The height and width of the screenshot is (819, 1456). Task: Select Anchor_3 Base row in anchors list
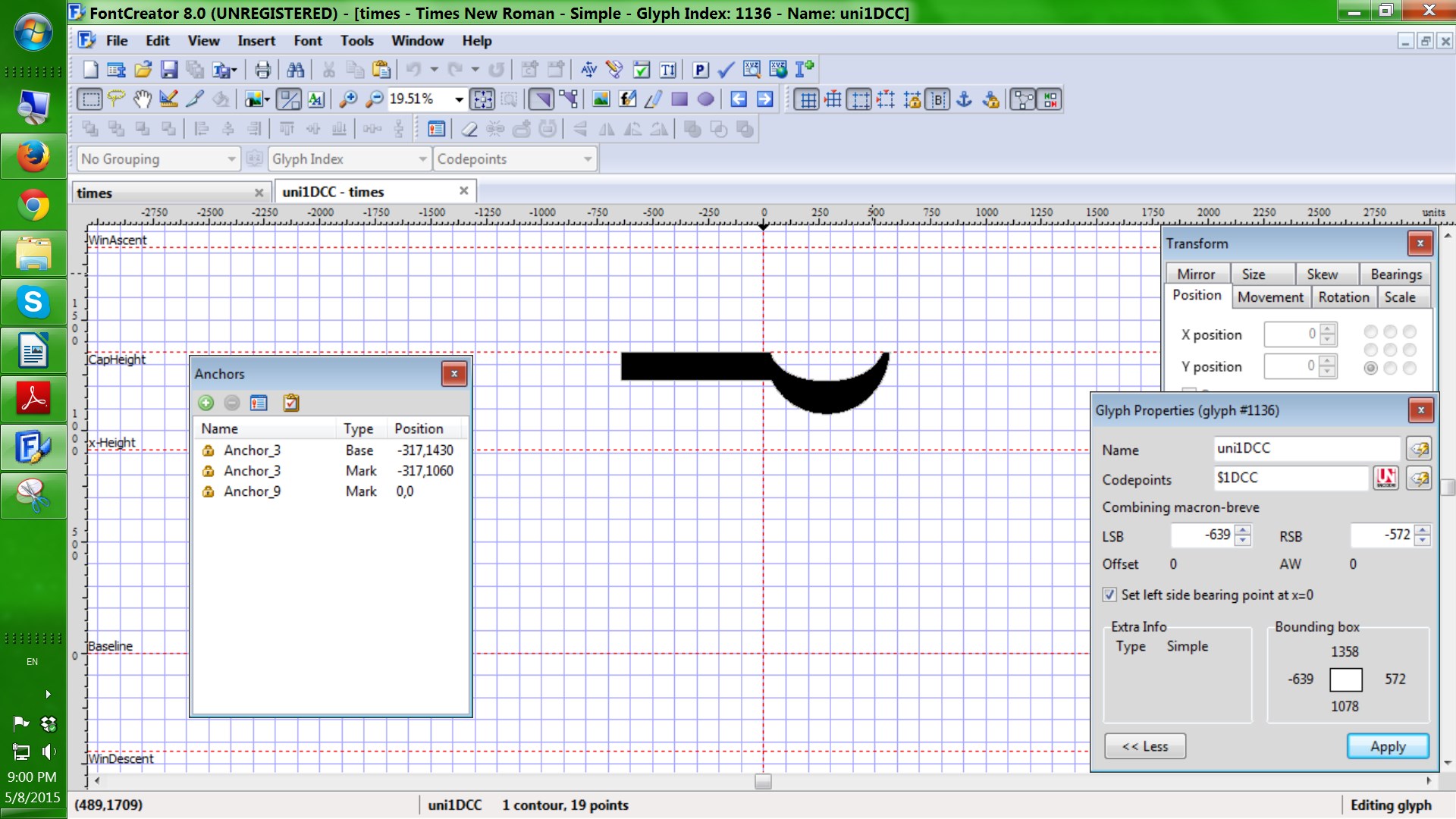(330, 449)
